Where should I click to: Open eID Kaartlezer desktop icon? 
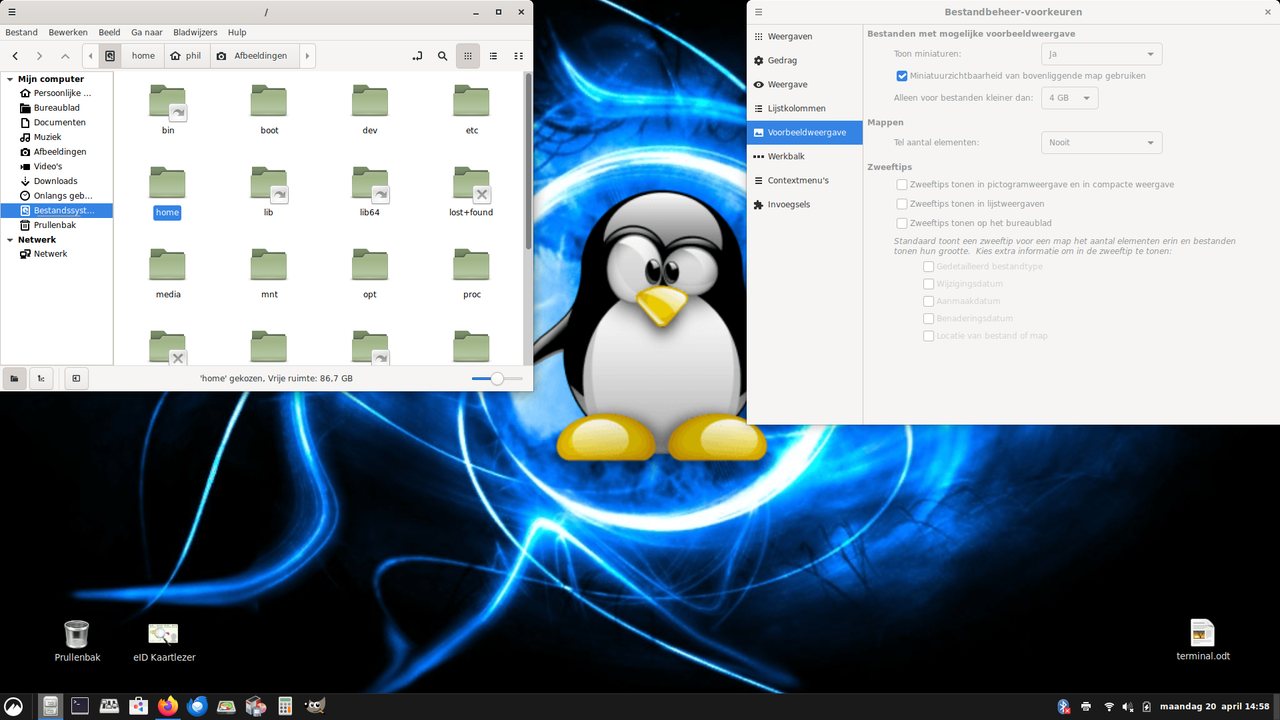point(164,641)
